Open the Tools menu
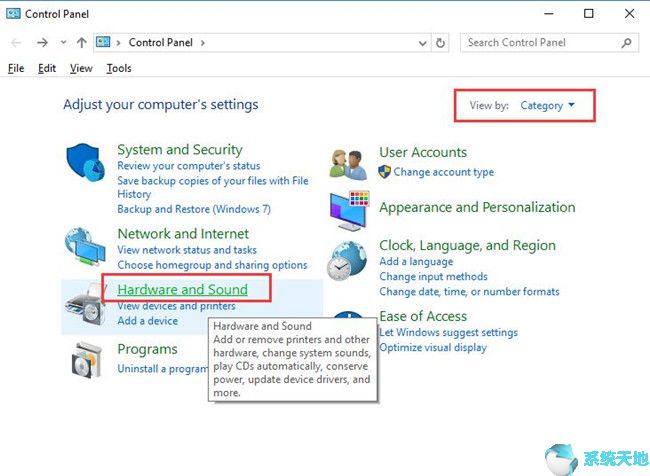The width and height of the screenshot is (650, 476). click(x=119, y=68)
